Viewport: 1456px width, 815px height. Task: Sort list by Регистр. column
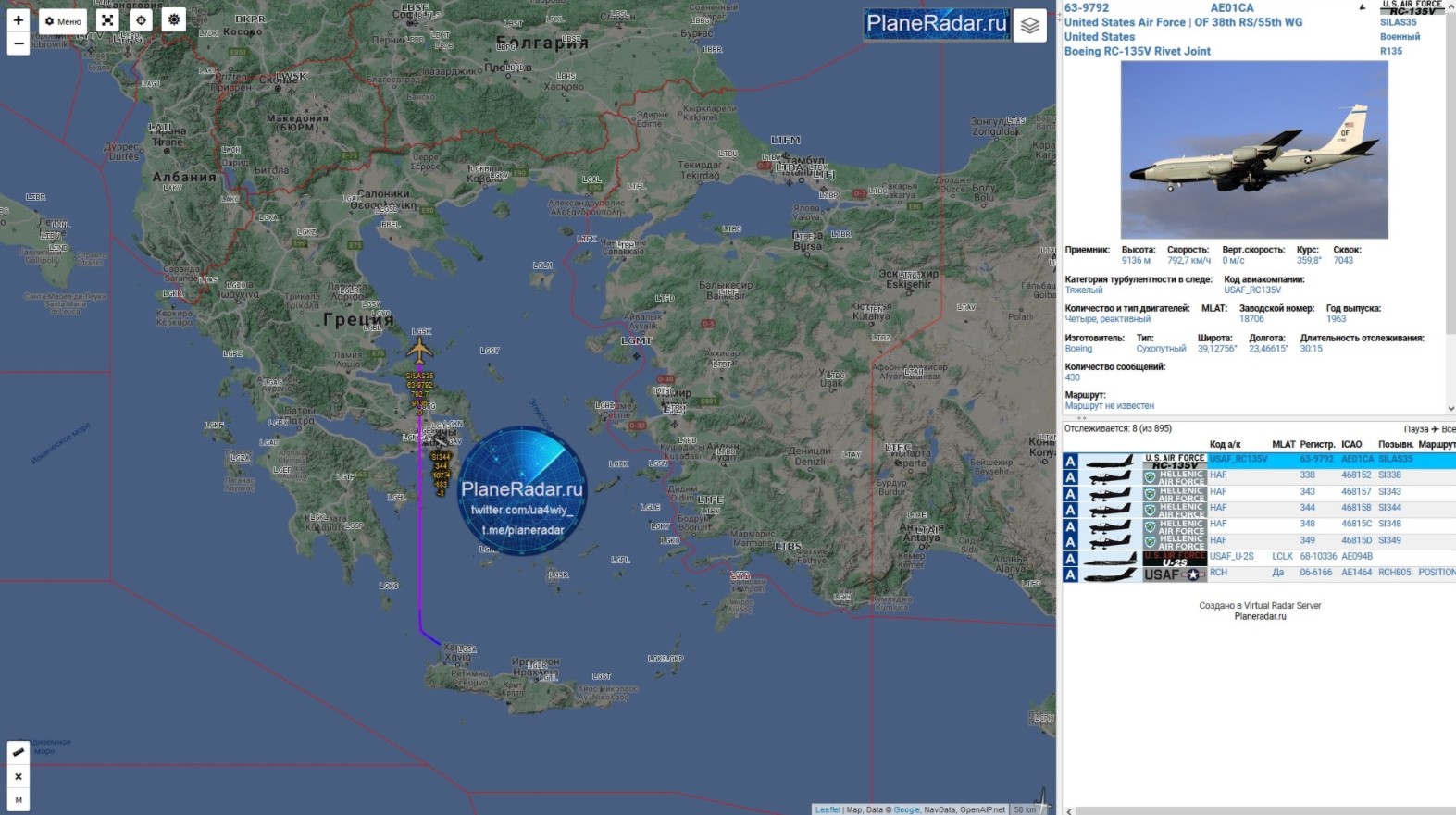[1317, 445]
